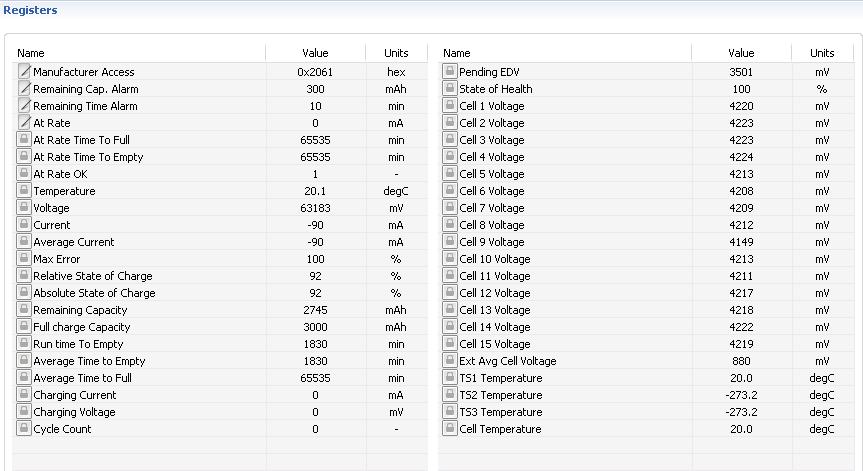Click the lock icon beside Temperature
This screenshot has height=471, width=863.
tap(24, 191)
